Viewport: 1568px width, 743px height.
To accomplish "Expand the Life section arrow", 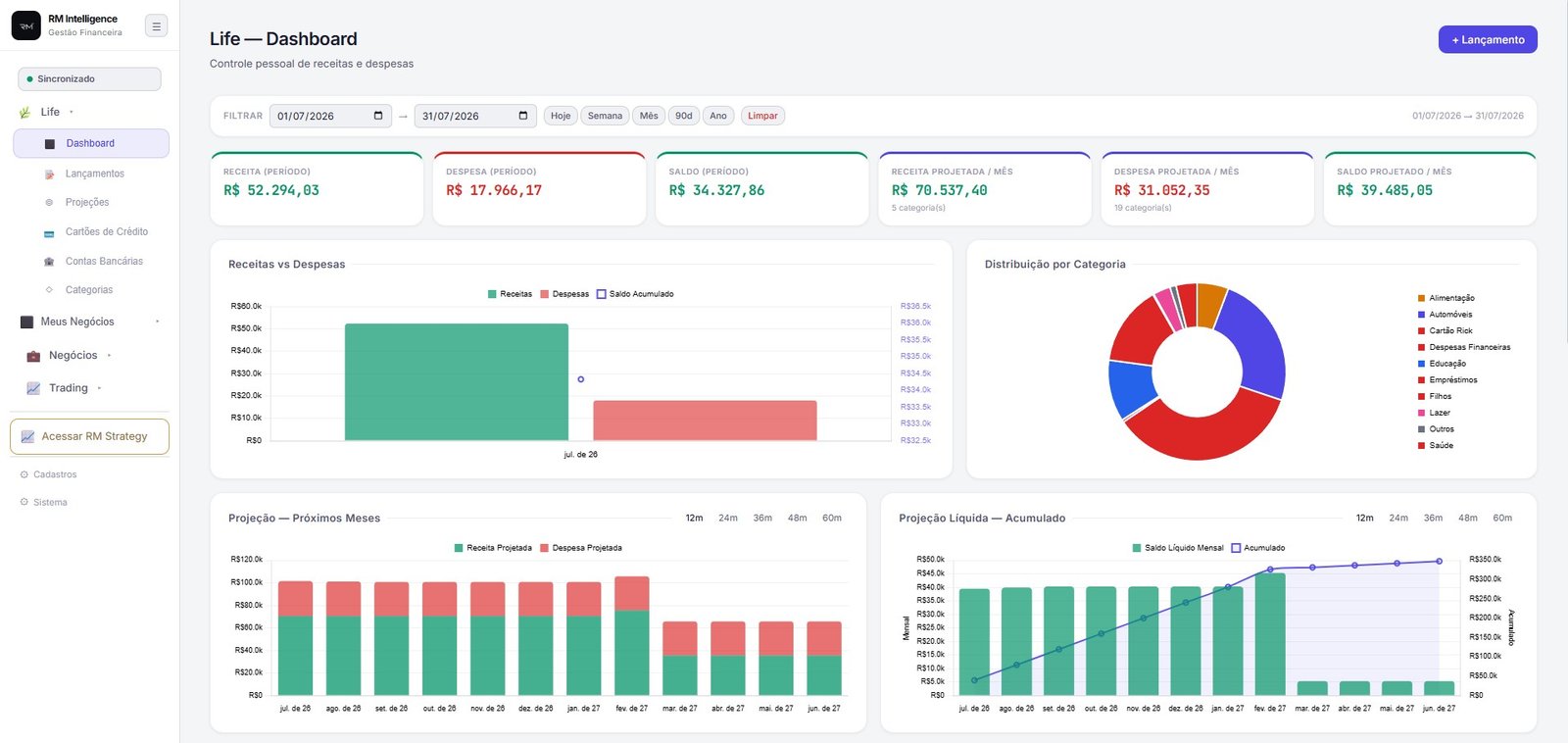I will [x=72, y=113].
